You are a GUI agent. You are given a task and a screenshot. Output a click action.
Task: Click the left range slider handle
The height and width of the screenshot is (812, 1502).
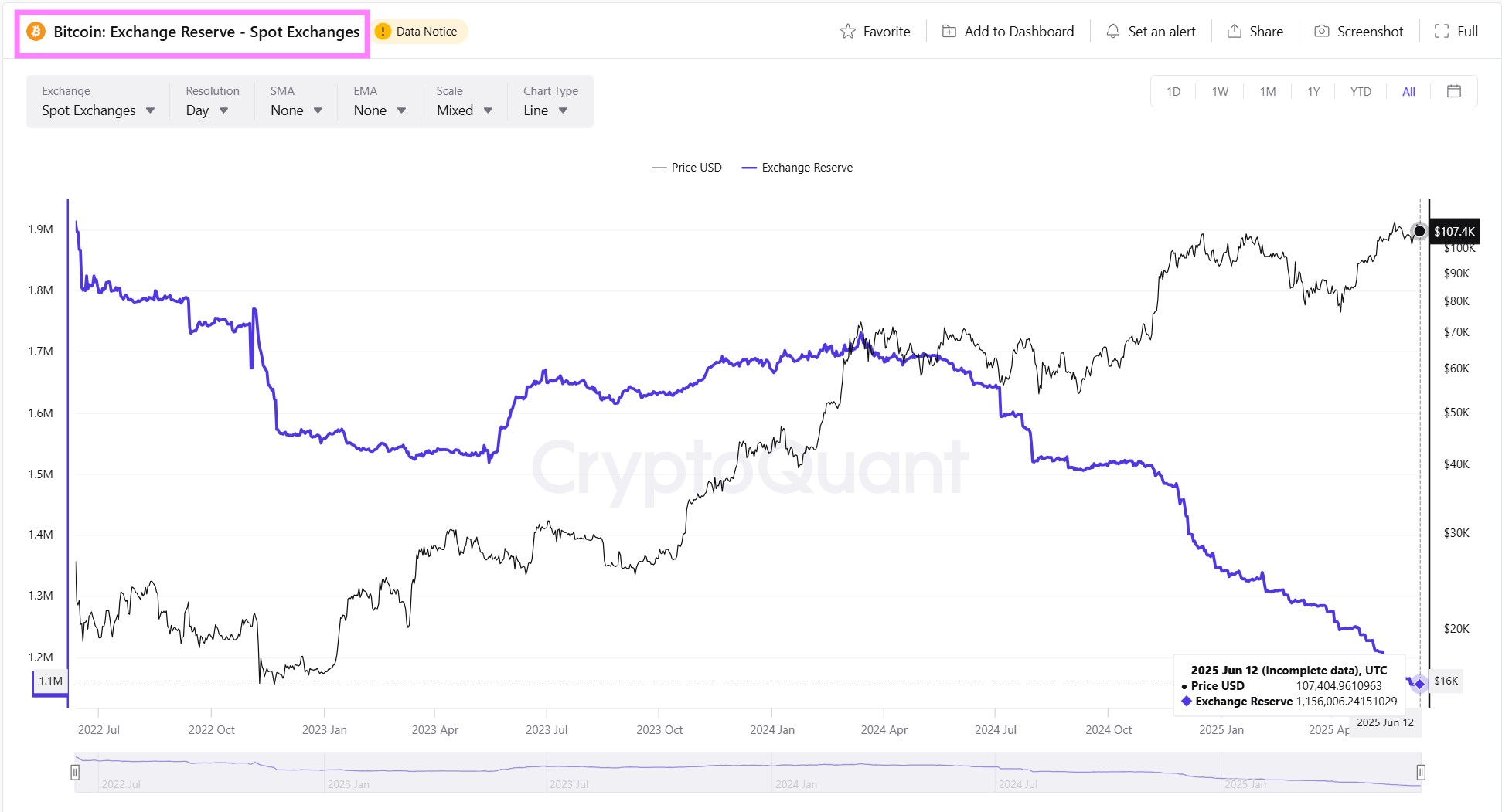[x=75, y=772]
